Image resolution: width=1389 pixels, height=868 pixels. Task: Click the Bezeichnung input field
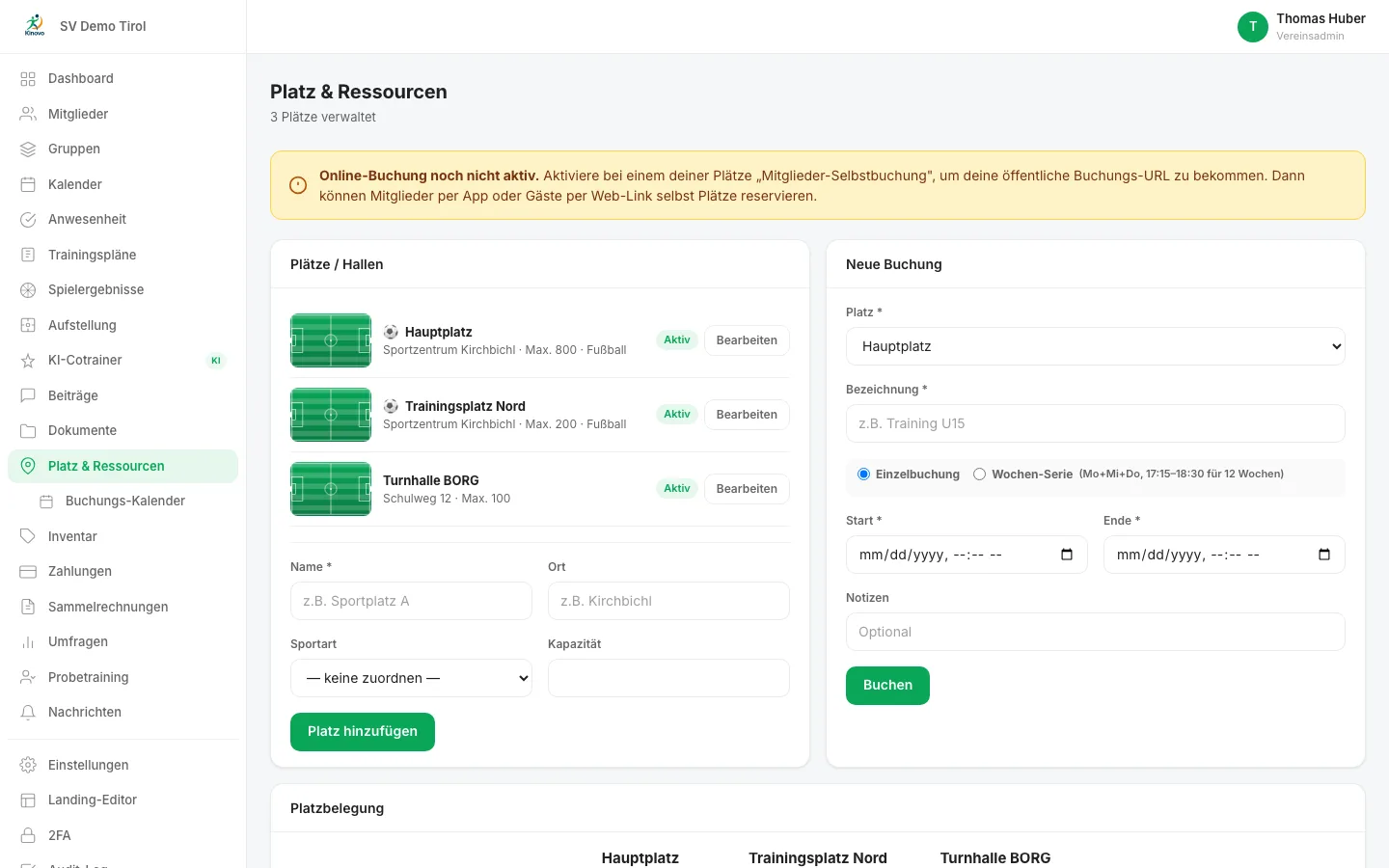1096,423
